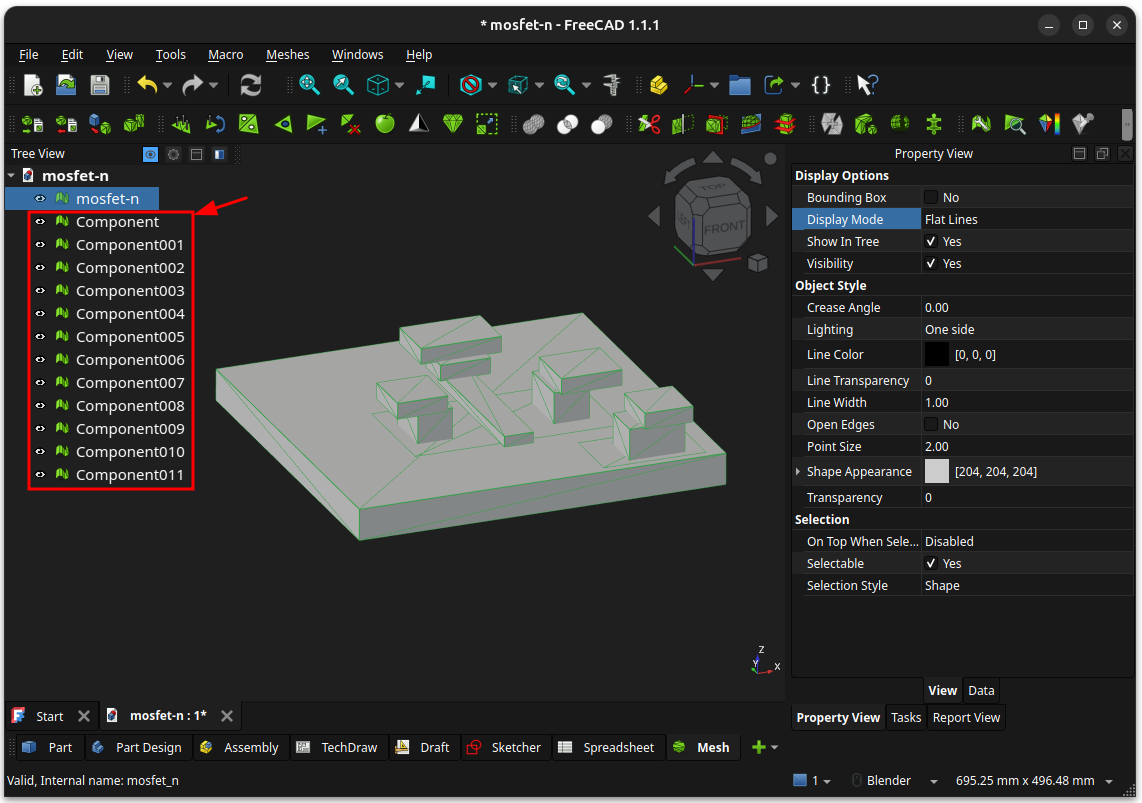
Task: Enable the Open Edges checkbox
Action: pyautogui.click(x=931, y=424)
